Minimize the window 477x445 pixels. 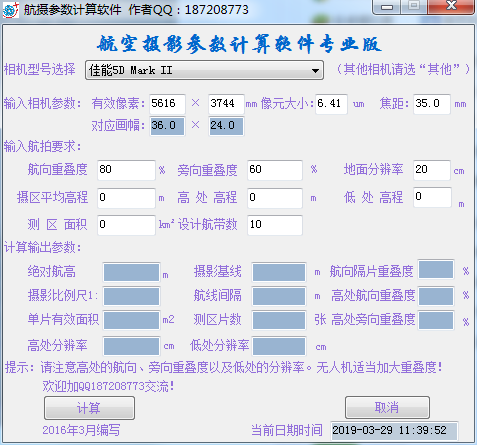(x=387, y=7)
